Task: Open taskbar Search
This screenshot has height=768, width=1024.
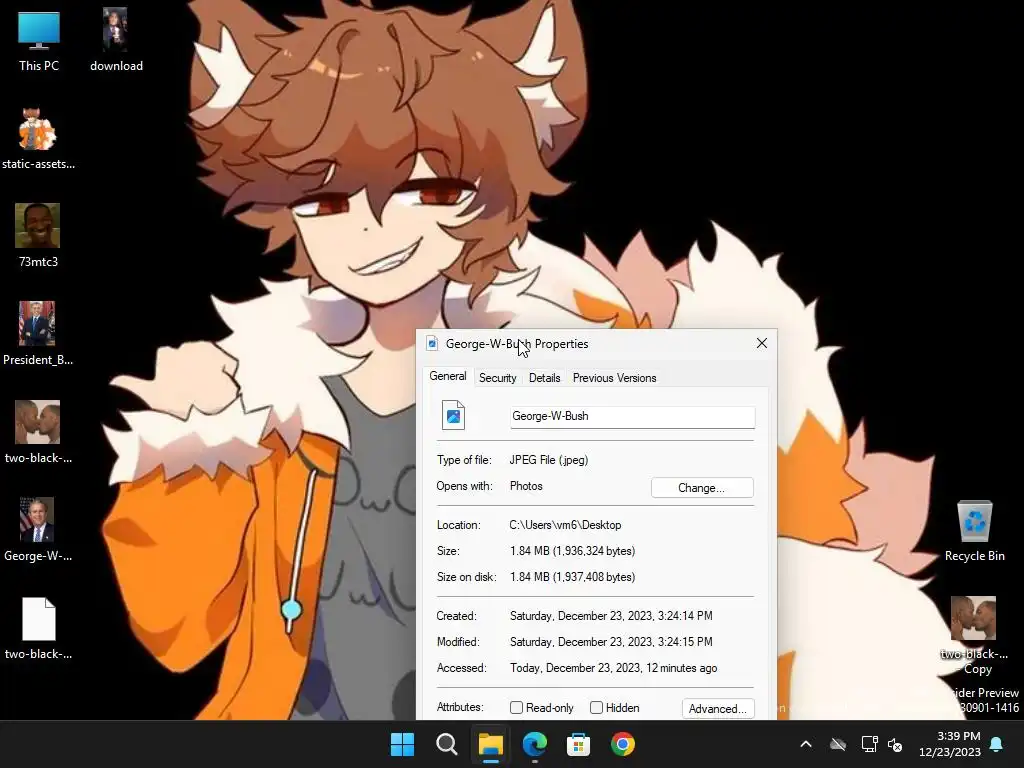Action: click(x=447, y=744)
